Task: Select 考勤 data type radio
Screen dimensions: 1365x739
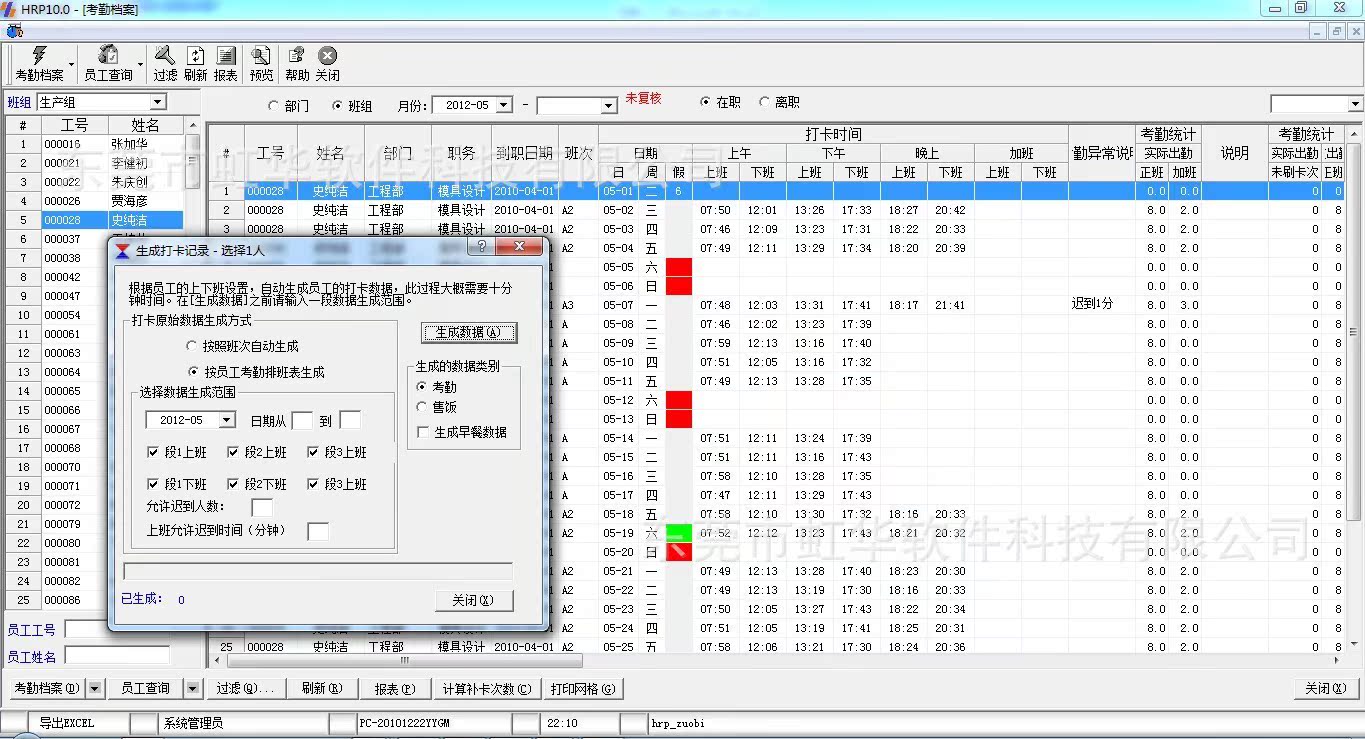Action: coord(422,387)
